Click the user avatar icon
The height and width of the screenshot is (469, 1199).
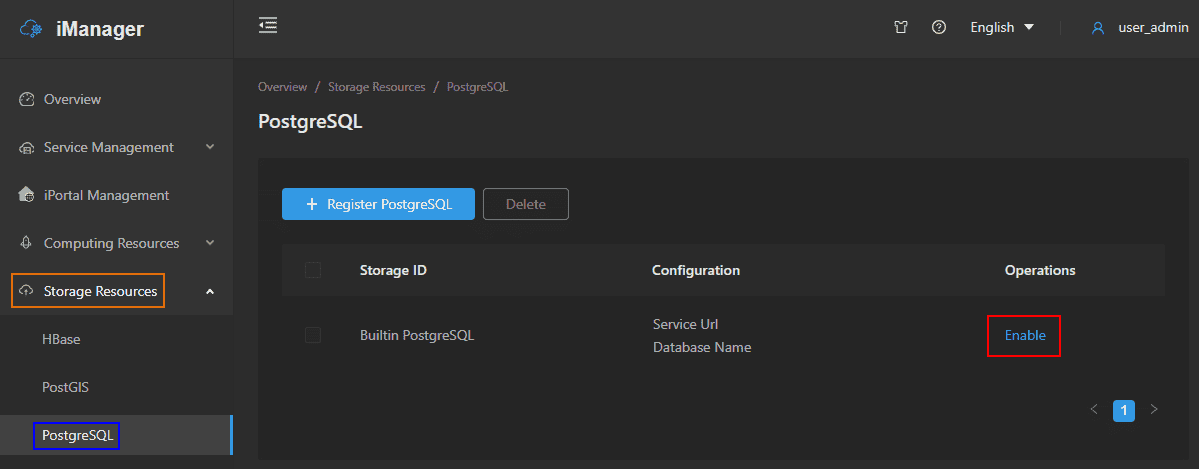pyautogui.click(x=1098, y=28)
